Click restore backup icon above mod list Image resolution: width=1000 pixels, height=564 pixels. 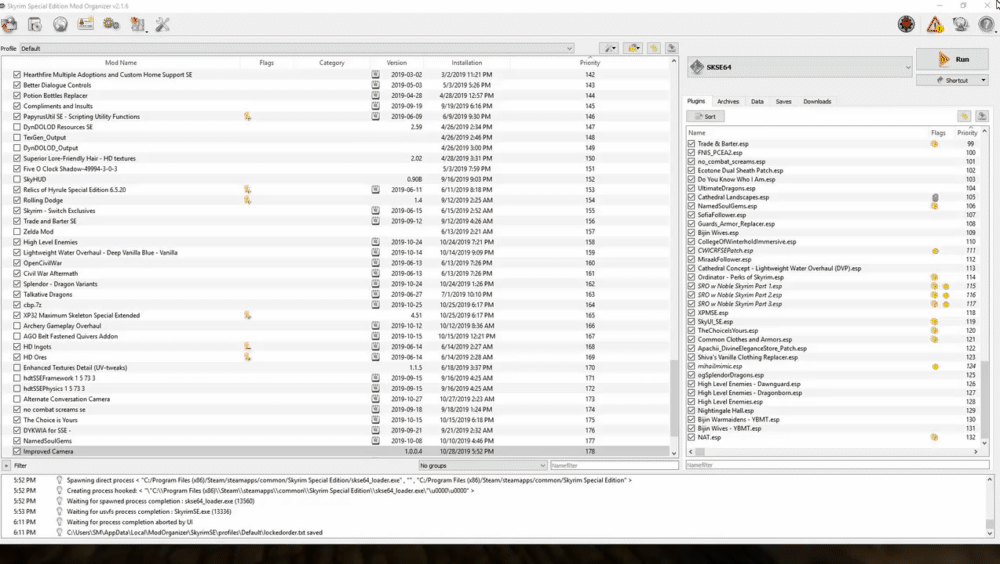654,48
